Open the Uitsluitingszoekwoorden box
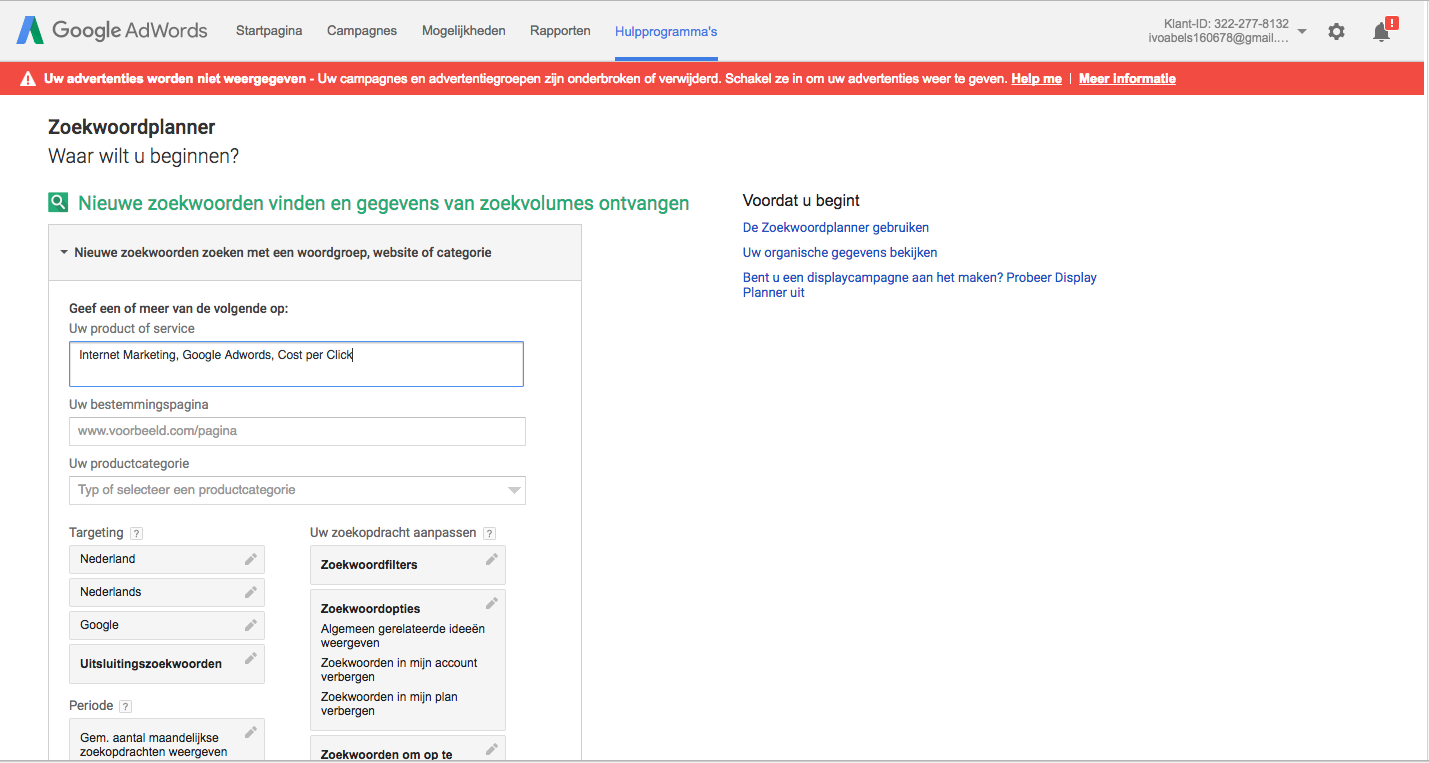The width and height of the screenshot is (1429, 763). tap(167, 664)
